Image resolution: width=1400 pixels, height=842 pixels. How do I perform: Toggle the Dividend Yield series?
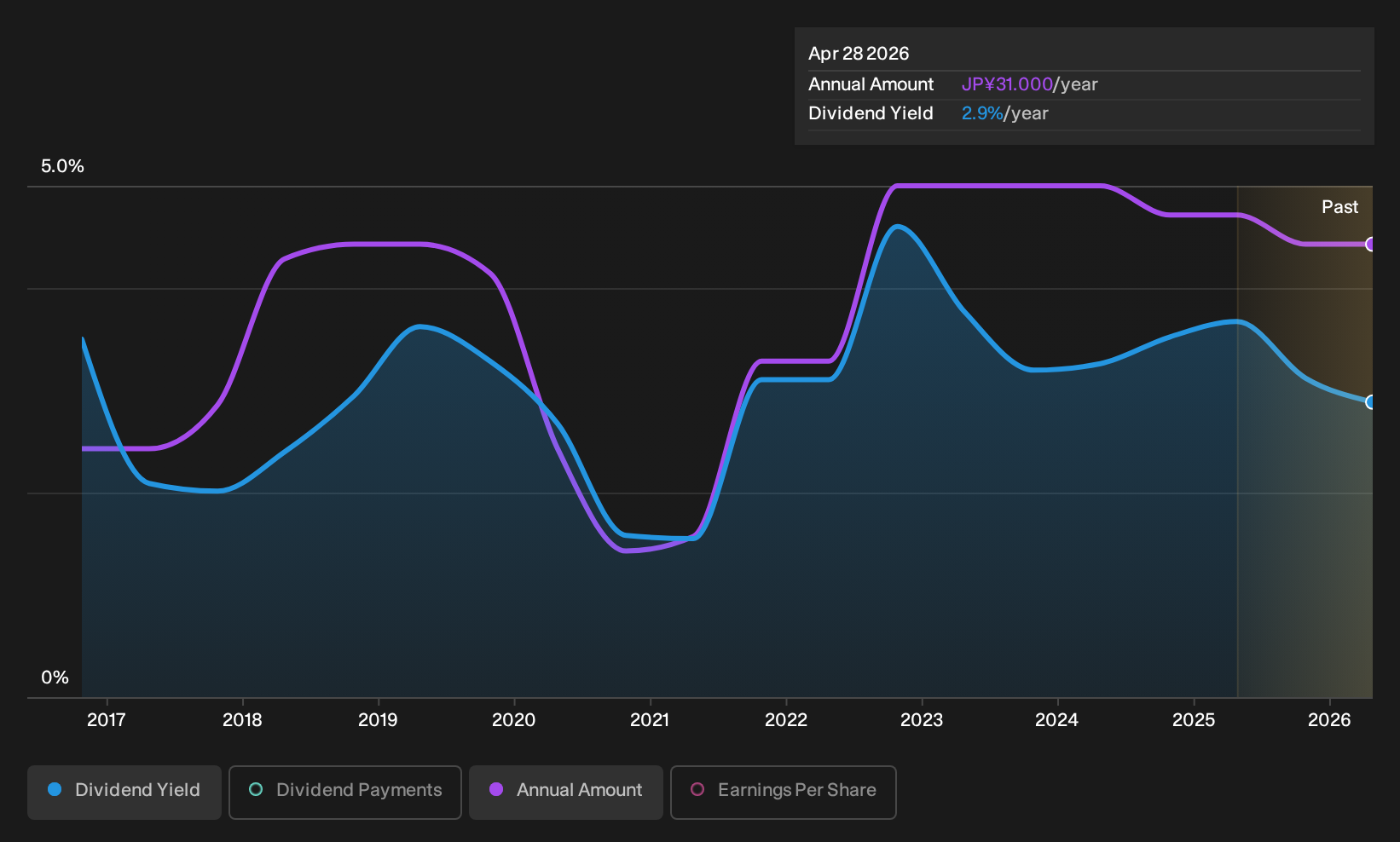[124, 792]
